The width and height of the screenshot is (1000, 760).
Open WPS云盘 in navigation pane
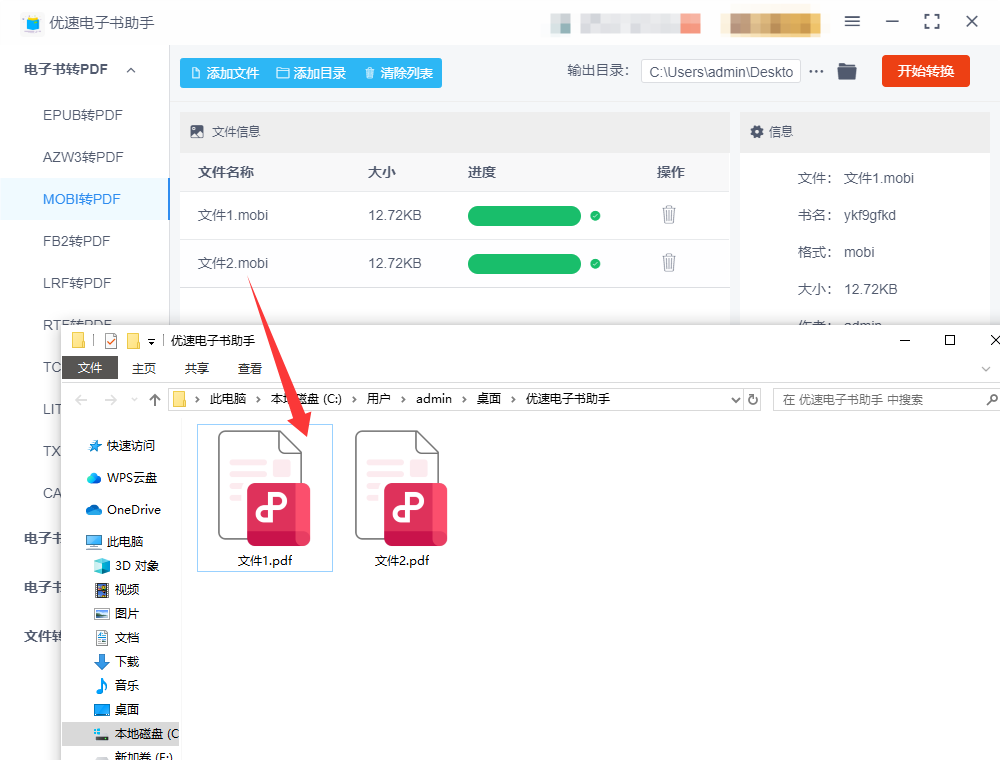tap(122, 478)
